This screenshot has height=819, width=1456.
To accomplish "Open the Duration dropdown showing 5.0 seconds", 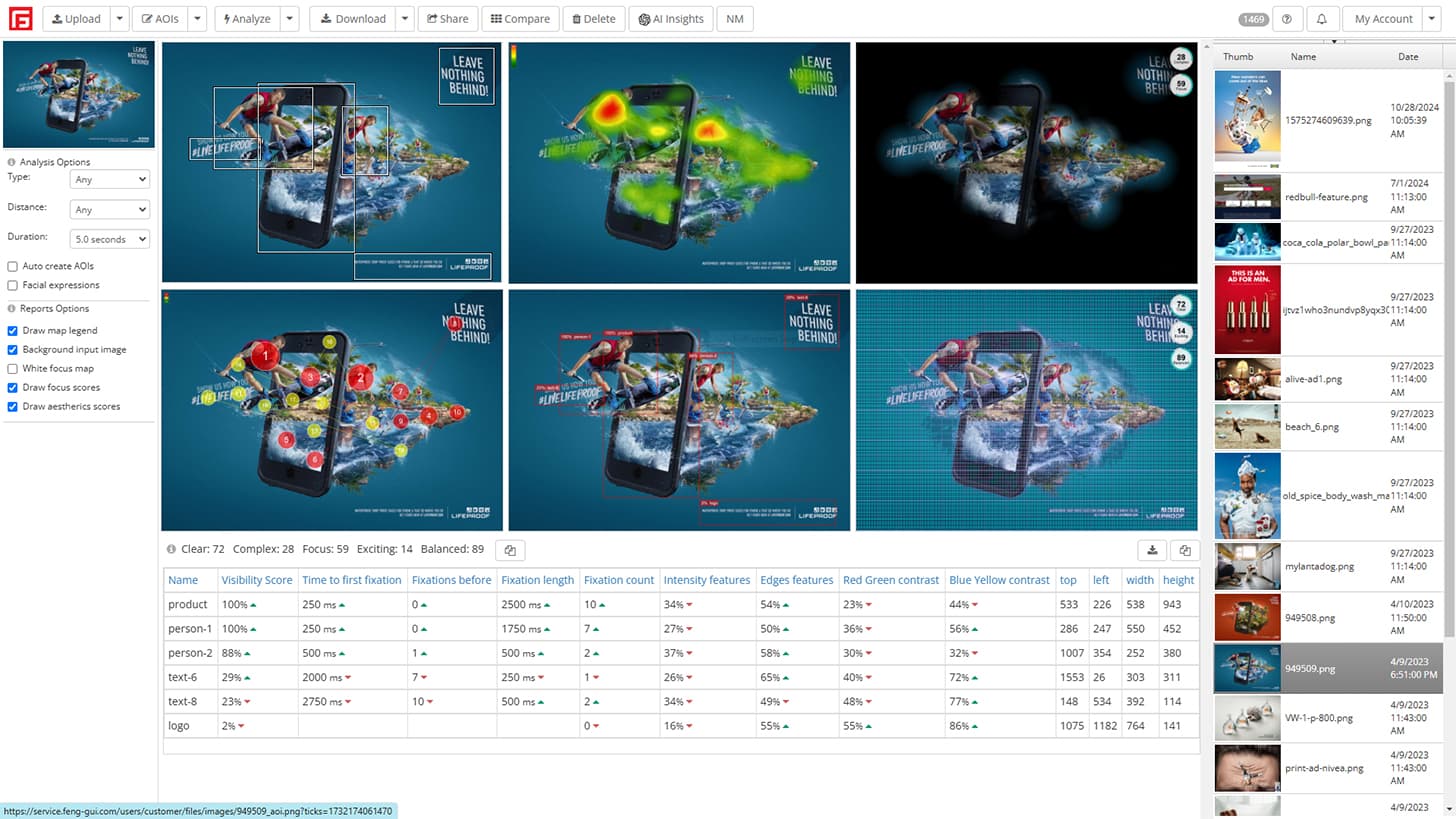I will point(109,238).
